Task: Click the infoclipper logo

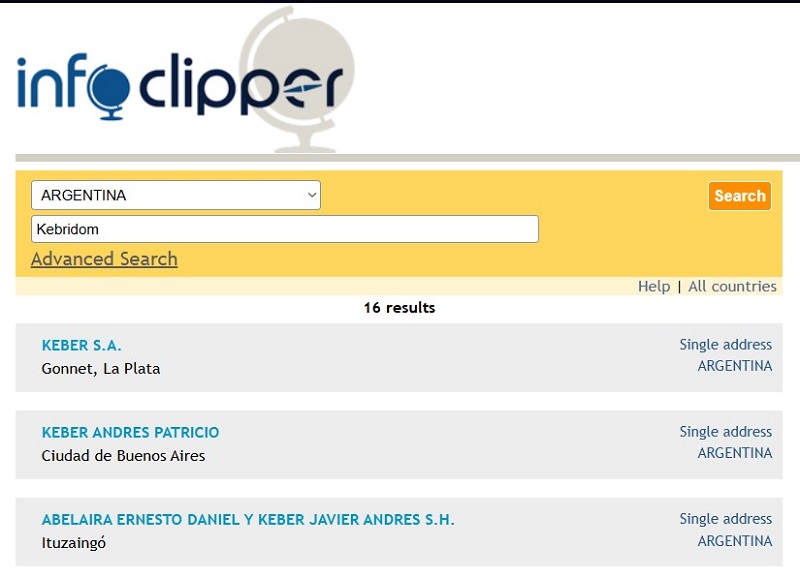Action: click(186, 82)
